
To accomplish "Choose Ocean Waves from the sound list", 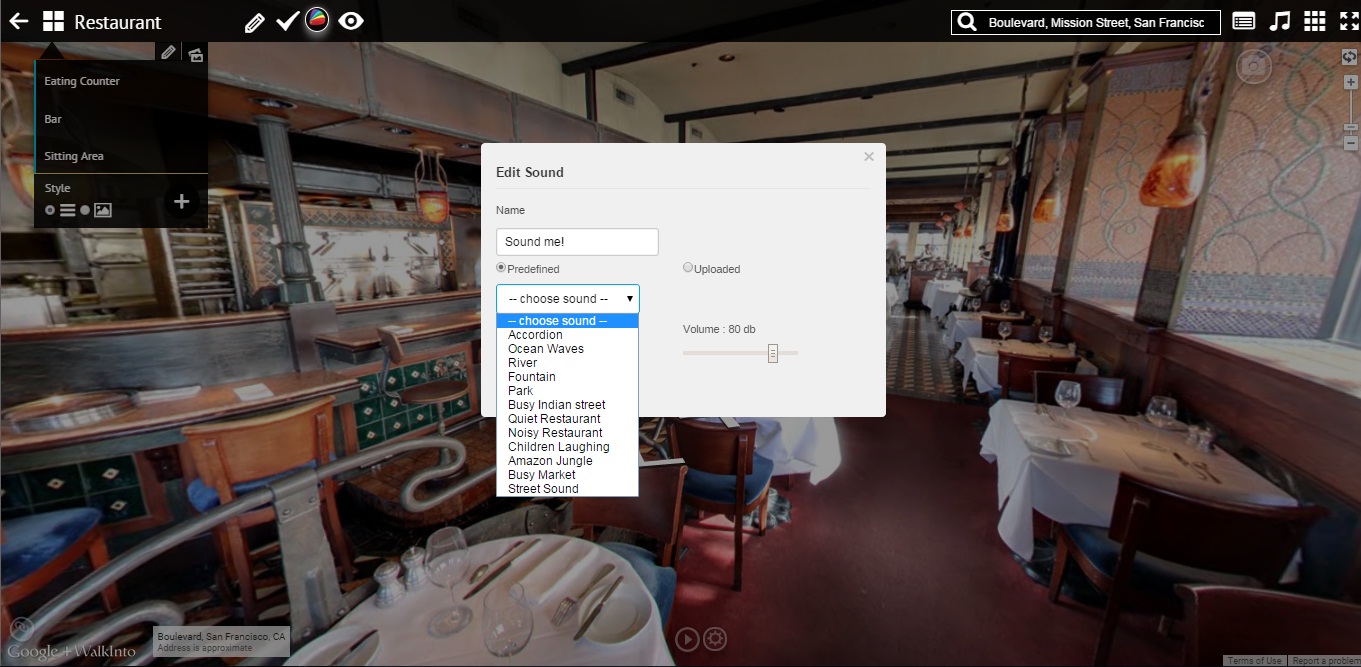I will click(x=567, y=349).
